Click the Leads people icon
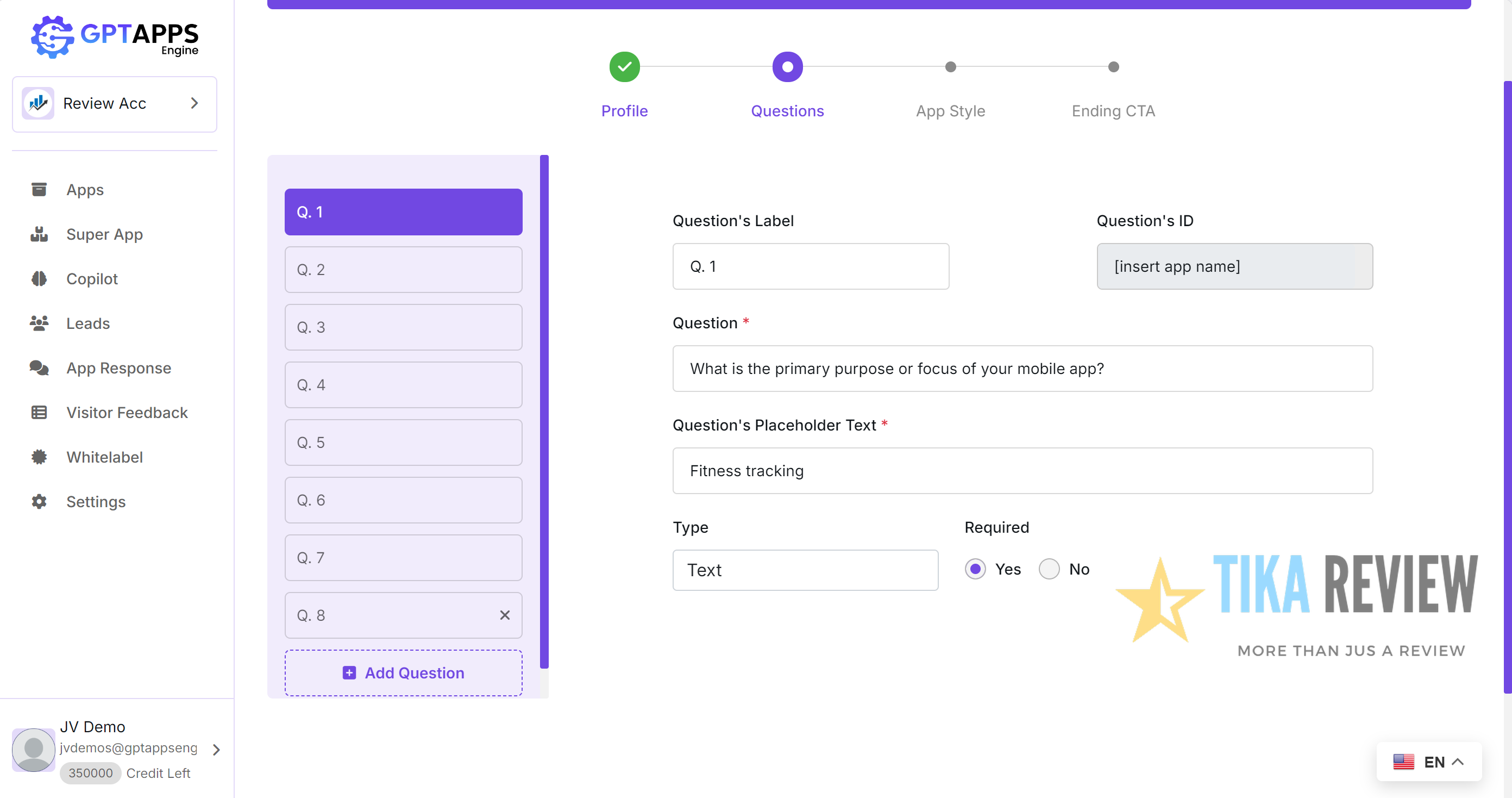 pos(39,323)
